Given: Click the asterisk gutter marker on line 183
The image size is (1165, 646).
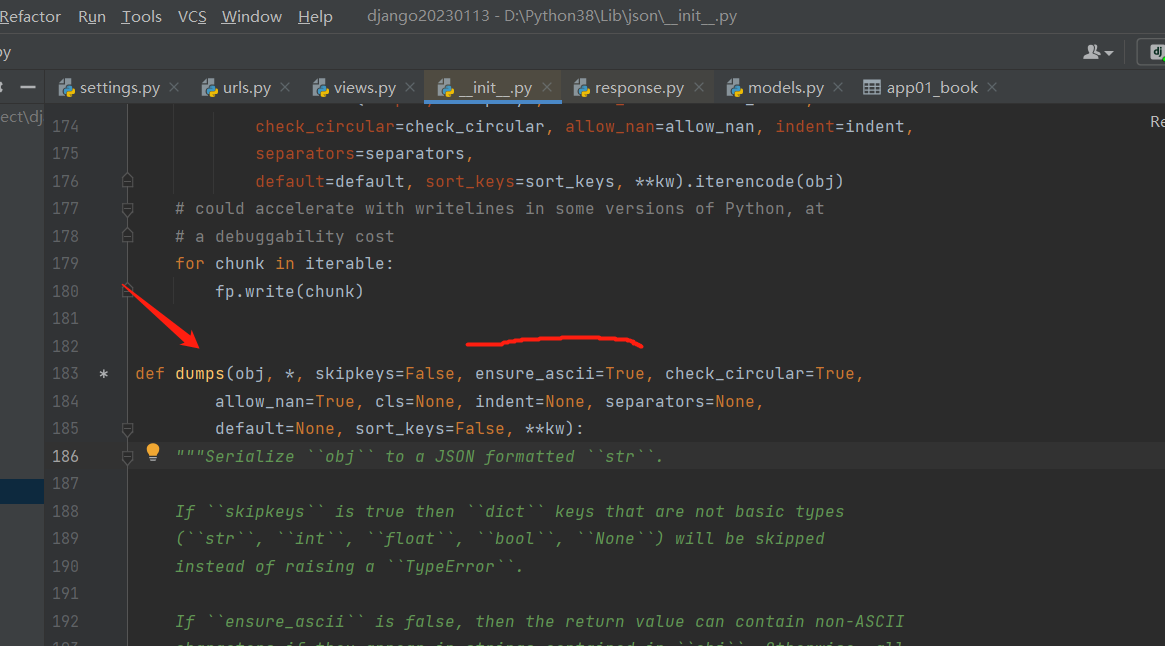Looking at the screenshot, I should click(104, 374).
